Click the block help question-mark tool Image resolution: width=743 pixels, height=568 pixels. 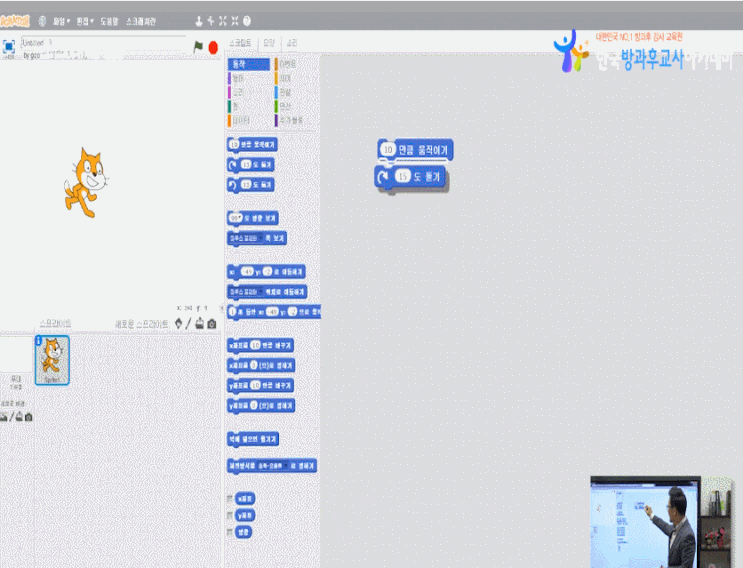(247, 21)
